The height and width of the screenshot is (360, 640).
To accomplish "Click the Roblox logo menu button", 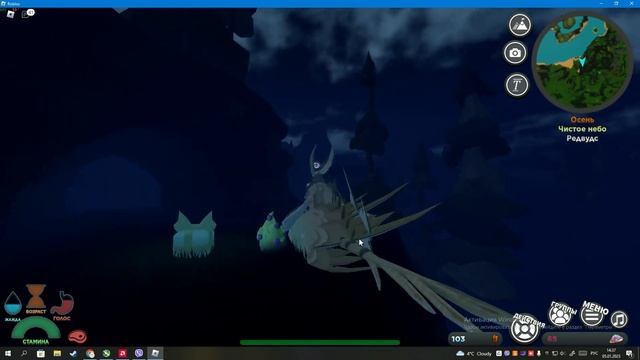I will 10,14.
